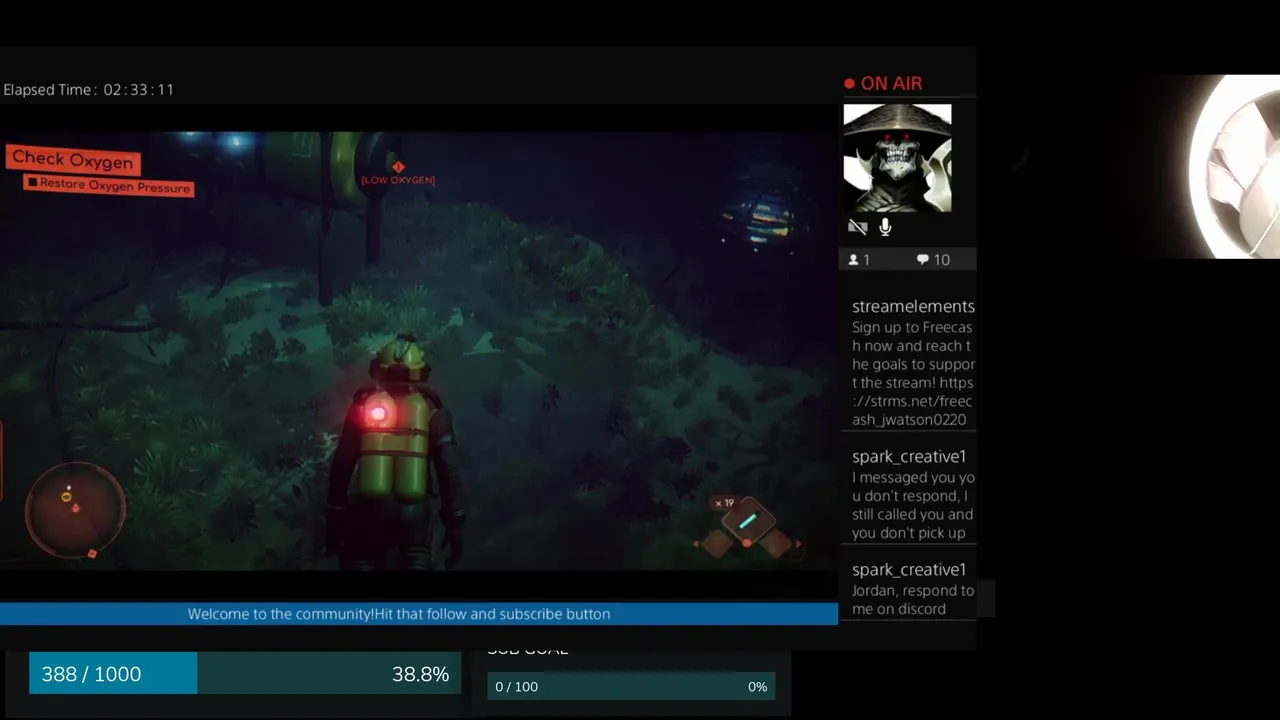Click the streamer skull avatar thumbnail

pos(897,158)
